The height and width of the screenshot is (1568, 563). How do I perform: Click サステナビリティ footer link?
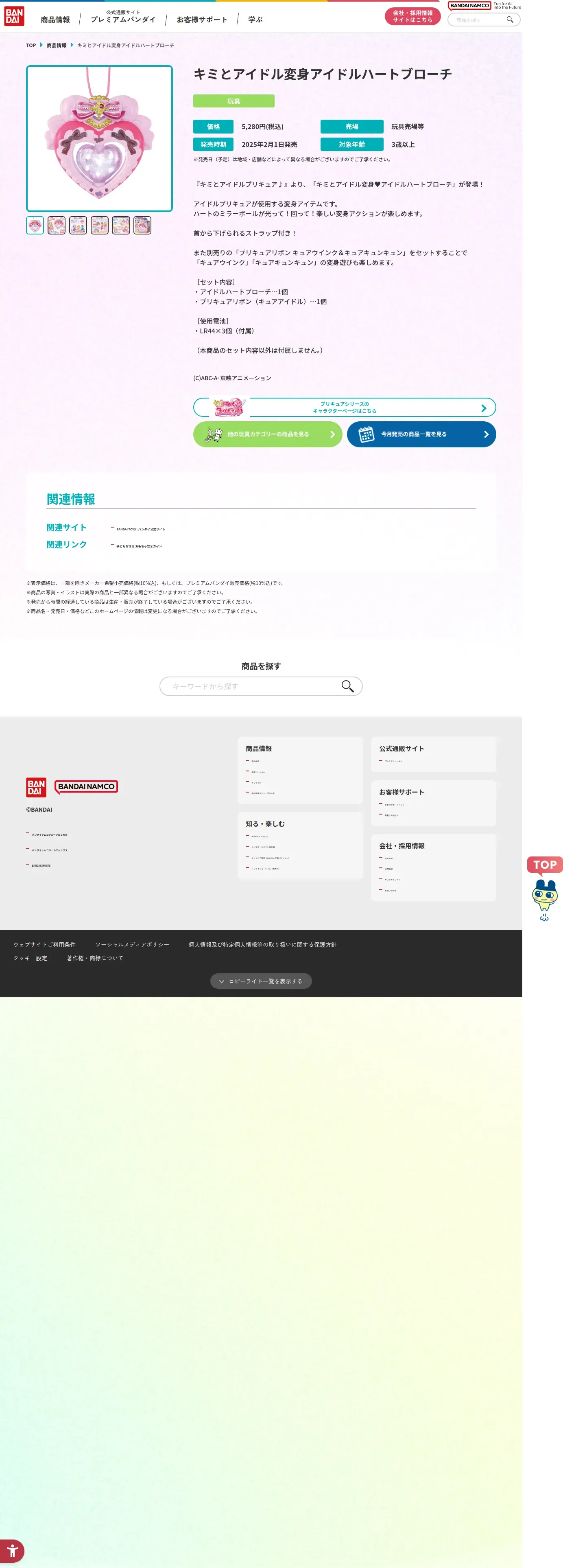coord(392,880)
